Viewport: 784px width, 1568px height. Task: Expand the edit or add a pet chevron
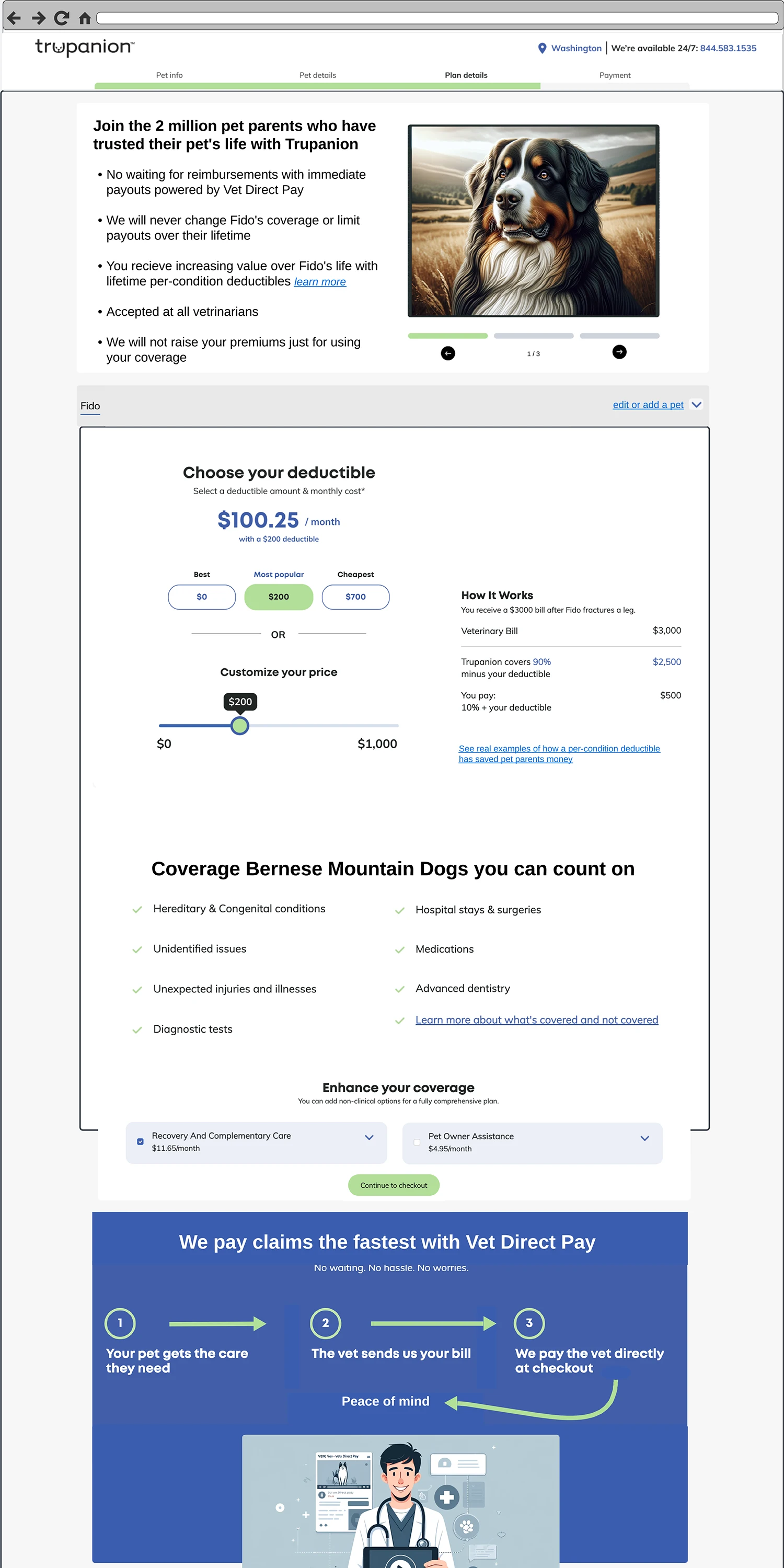pyautogui.click(x=696, y=405)
